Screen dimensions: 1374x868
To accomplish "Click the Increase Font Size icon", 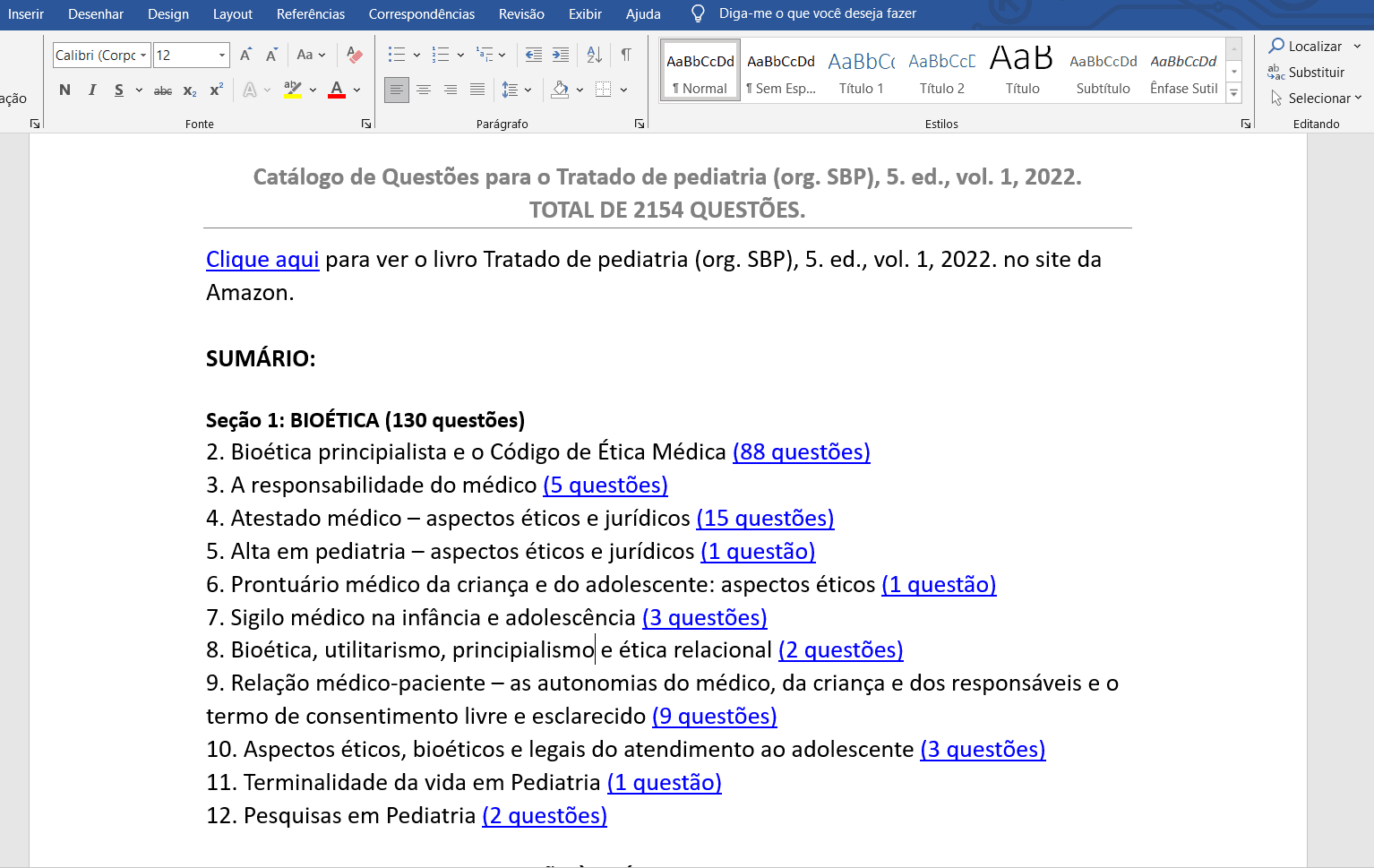I will (x=245, y=56).
